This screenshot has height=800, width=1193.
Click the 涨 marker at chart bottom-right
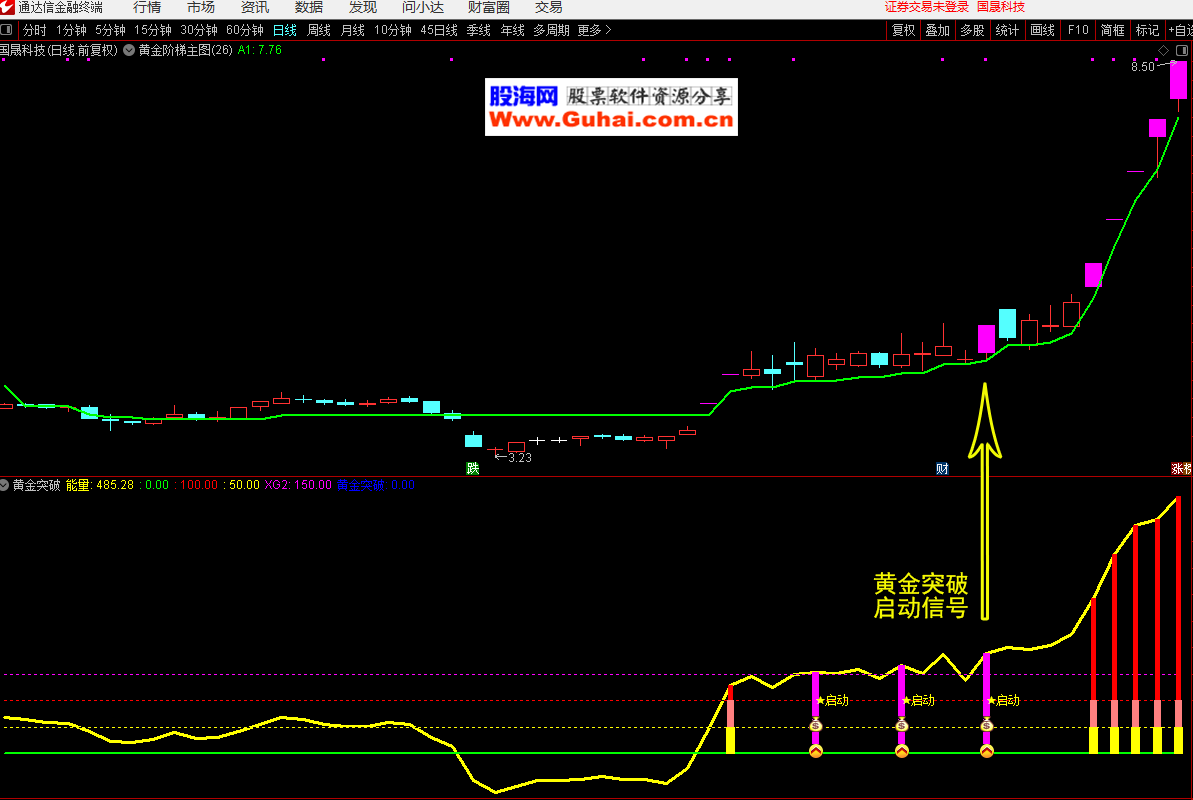pos(1180,468)
